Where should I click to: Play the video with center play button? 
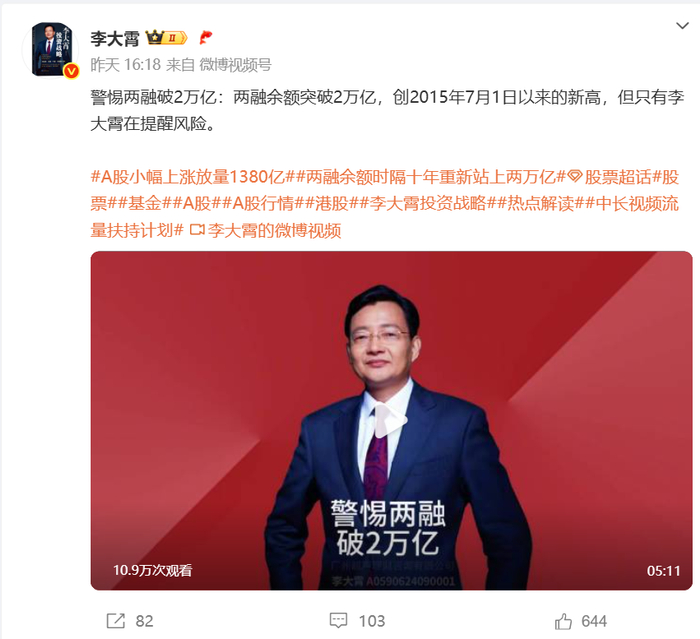pyautogui.click(x=389, y=420)
